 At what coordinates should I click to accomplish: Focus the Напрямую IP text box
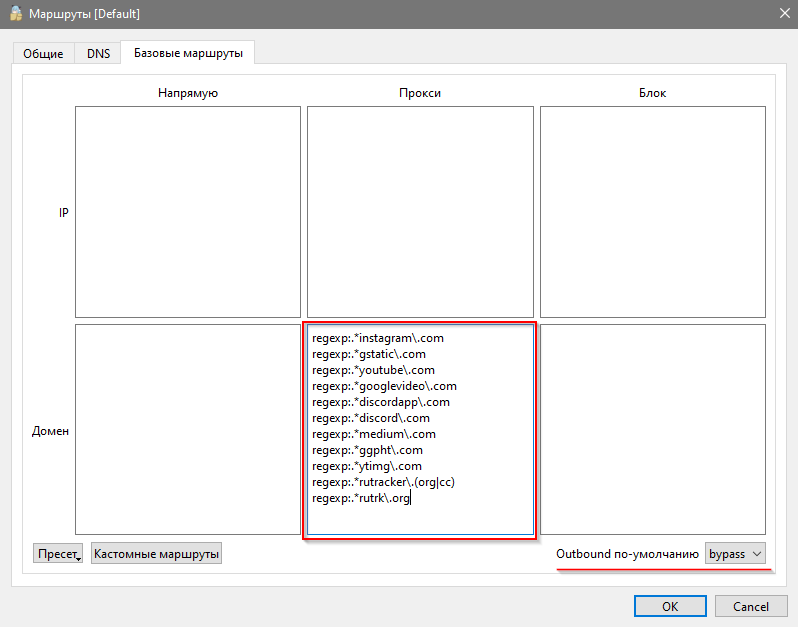187,212
